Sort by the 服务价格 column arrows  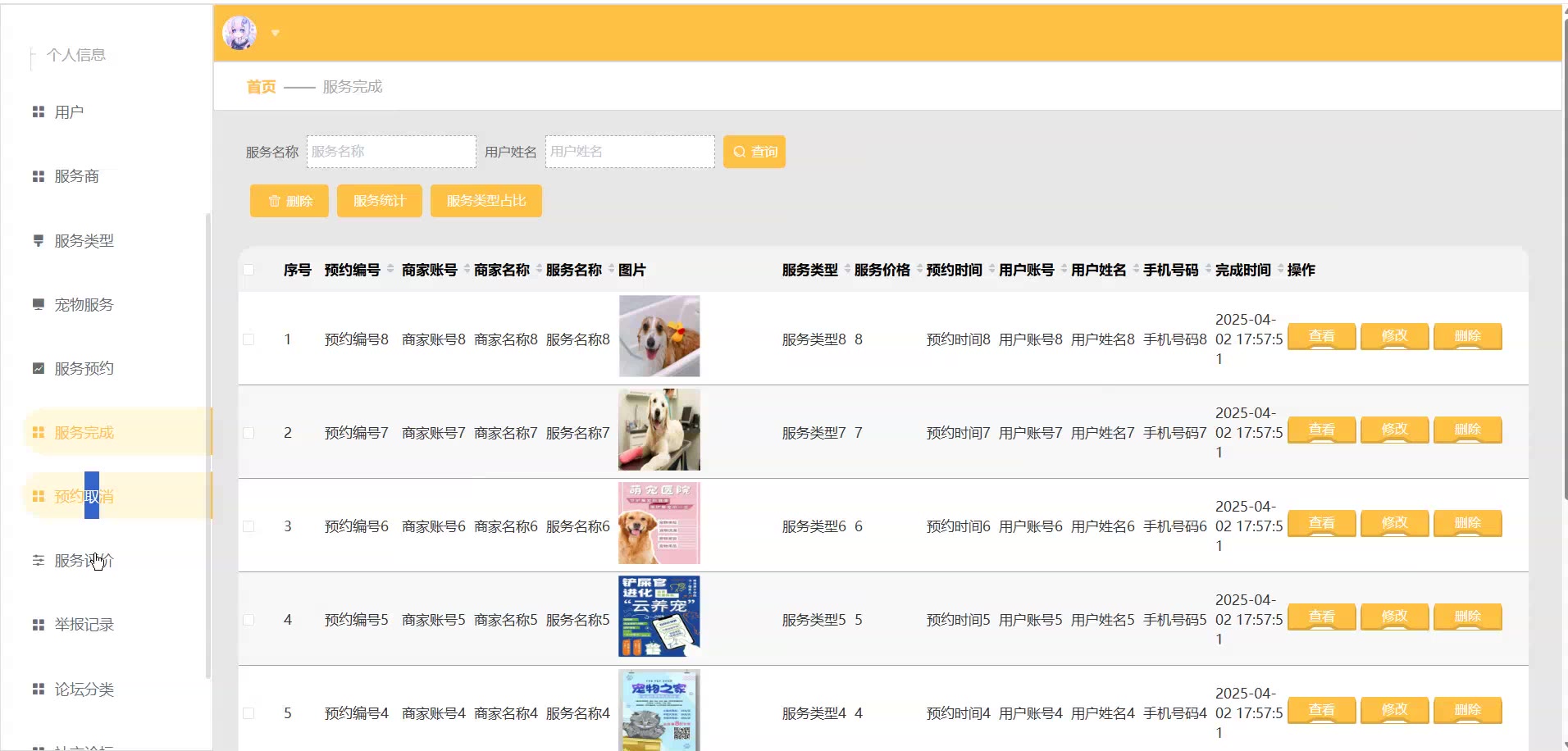pos(919,269)
